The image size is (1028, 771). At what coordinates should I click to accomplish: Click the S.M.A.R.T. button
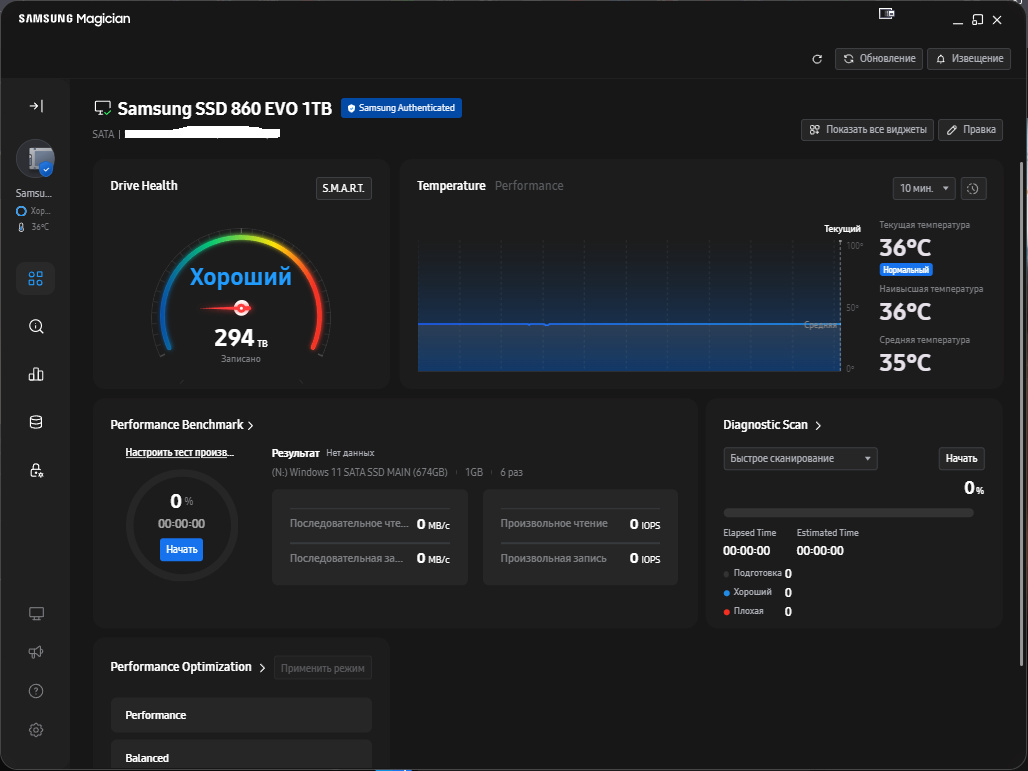coord(343,188)
